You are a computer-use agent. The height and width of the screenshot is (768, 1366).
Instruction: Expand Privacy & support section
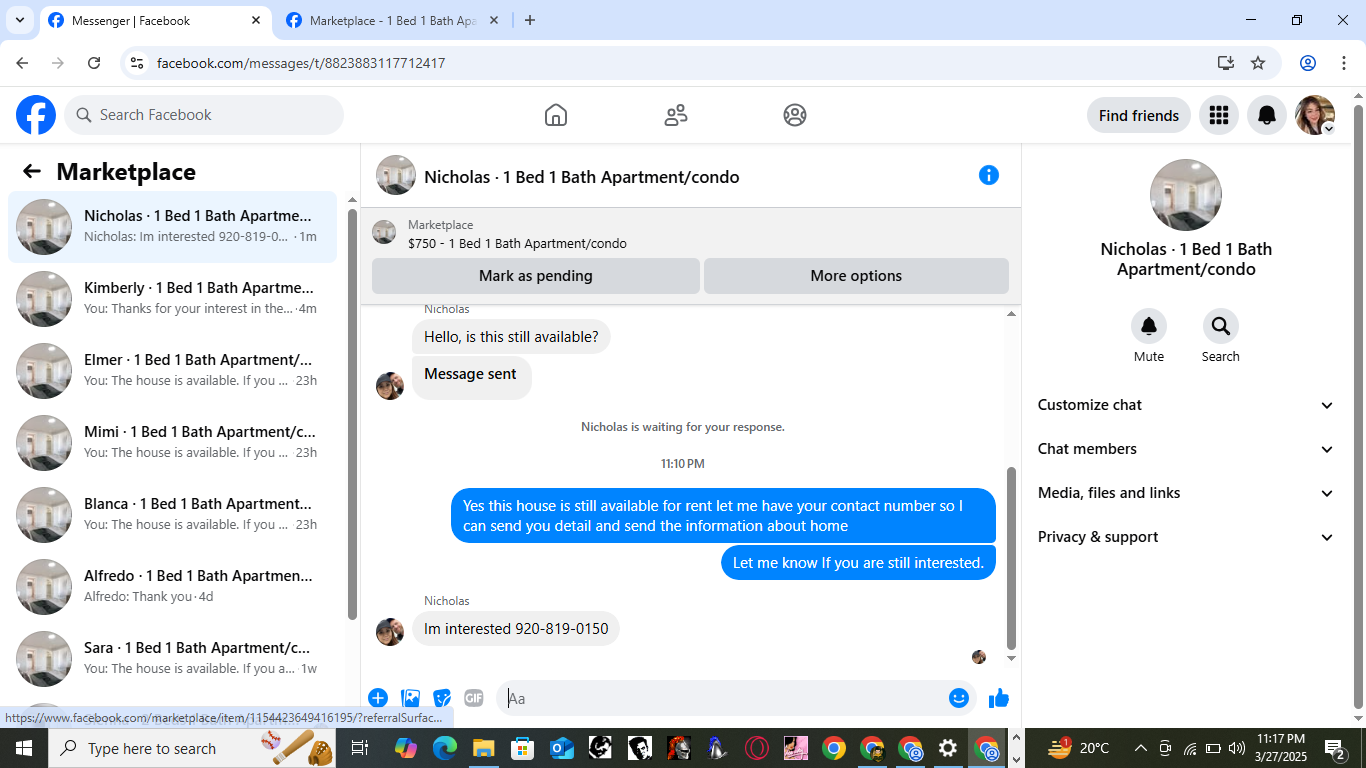[1186, 537]
